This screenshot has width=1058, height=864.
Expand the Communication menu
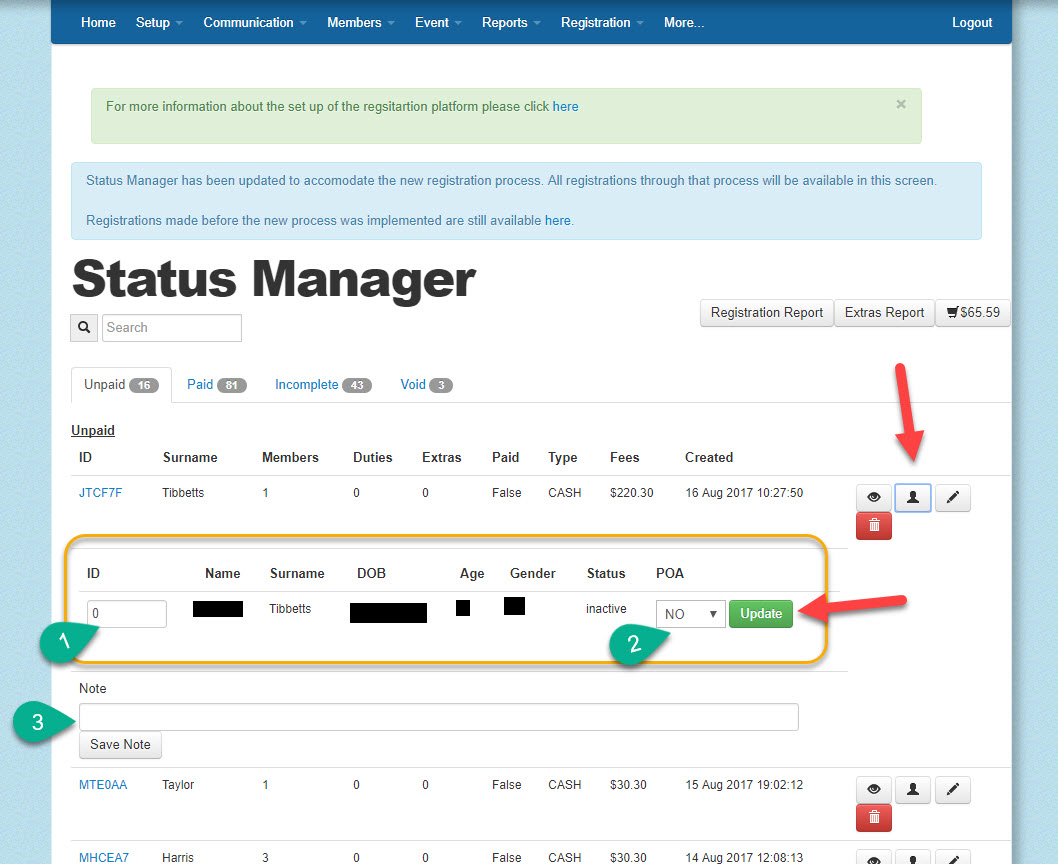pyautogui.click(x=254, y=22)
